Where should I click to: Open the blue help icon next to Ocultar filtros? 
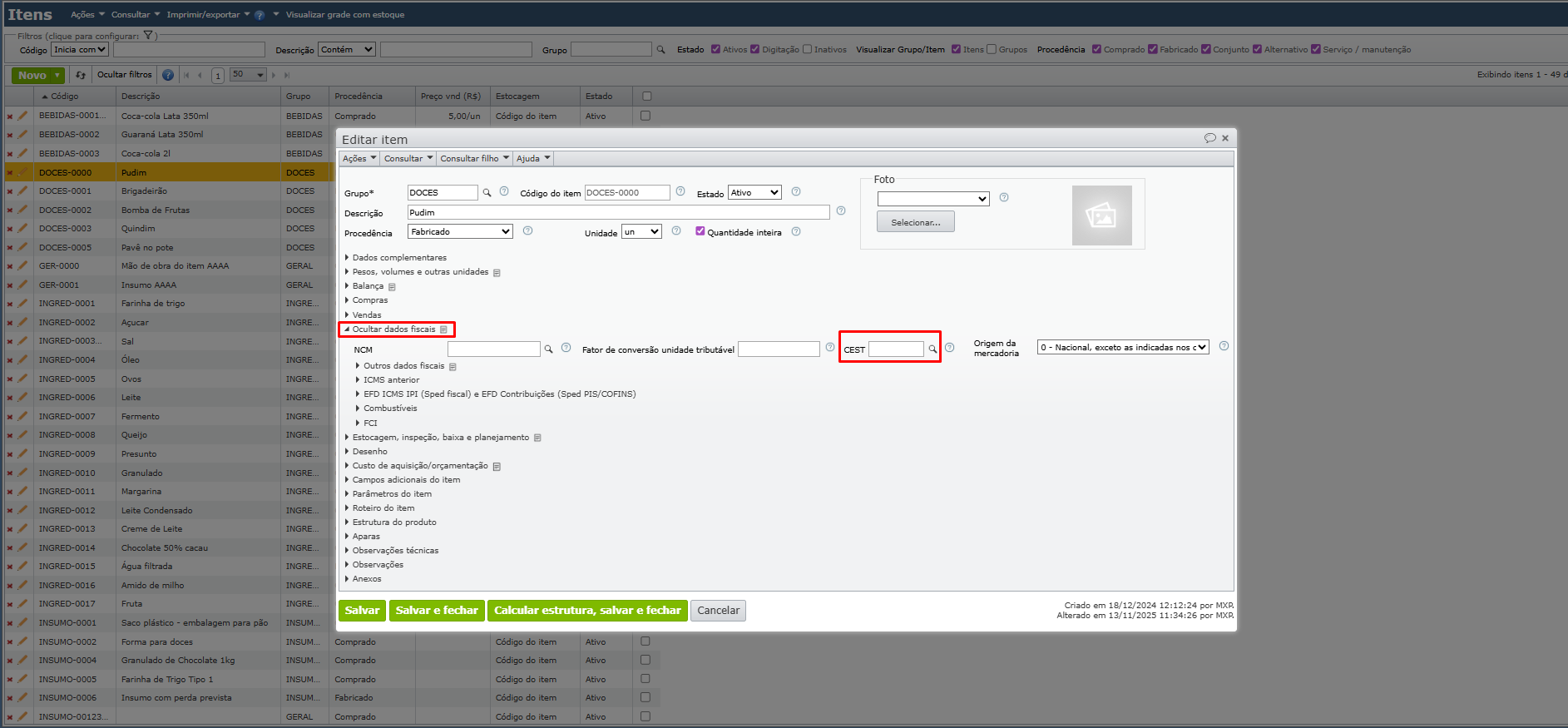168,75
